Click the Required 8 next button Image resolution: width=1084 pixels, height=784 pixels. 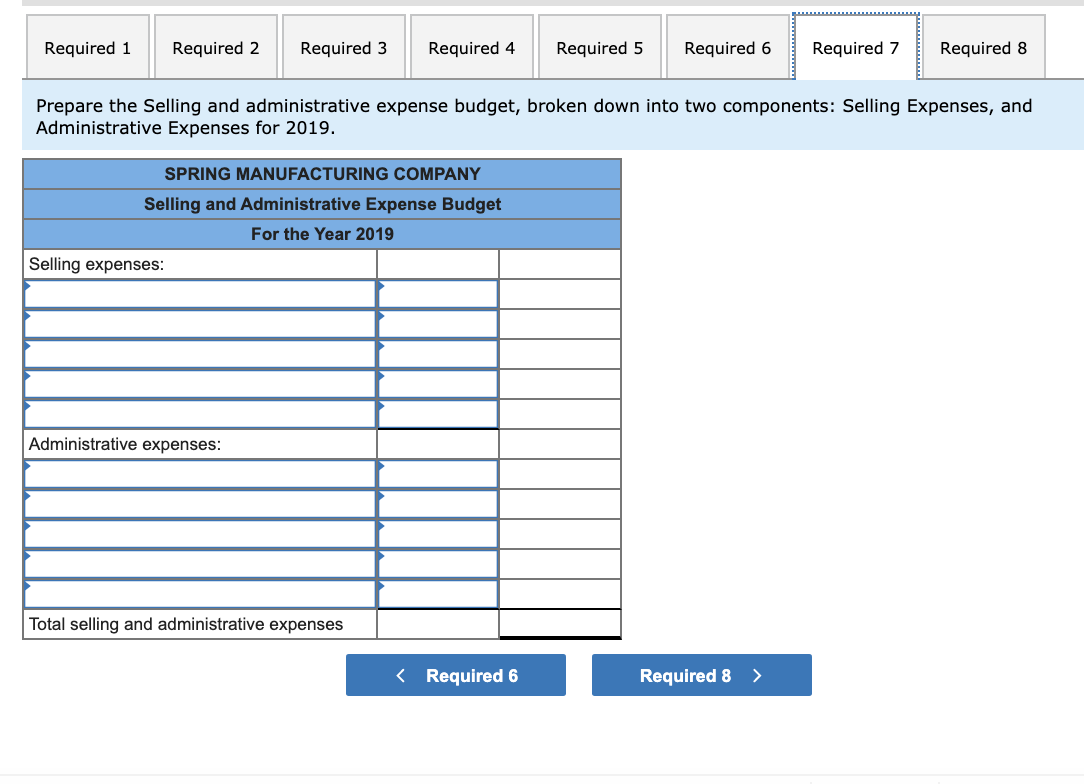[x=702, y=675]
